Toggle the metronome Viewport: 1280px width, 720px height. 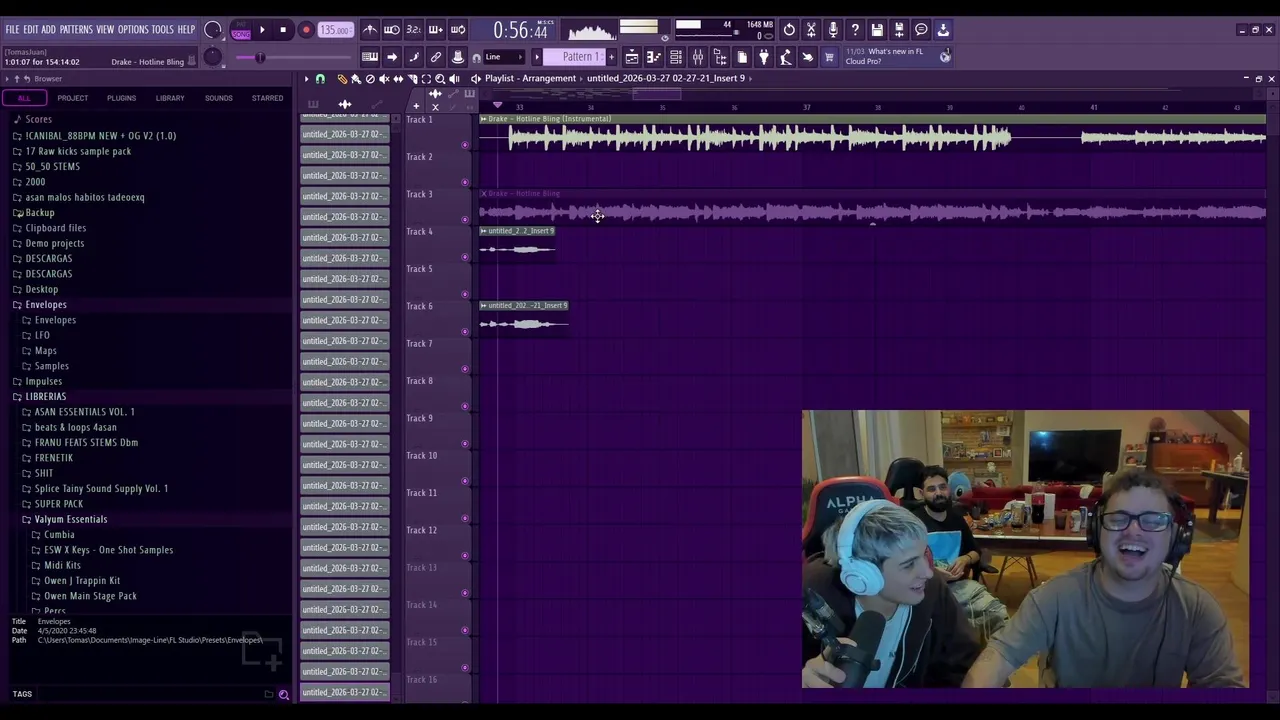[370, 30]
